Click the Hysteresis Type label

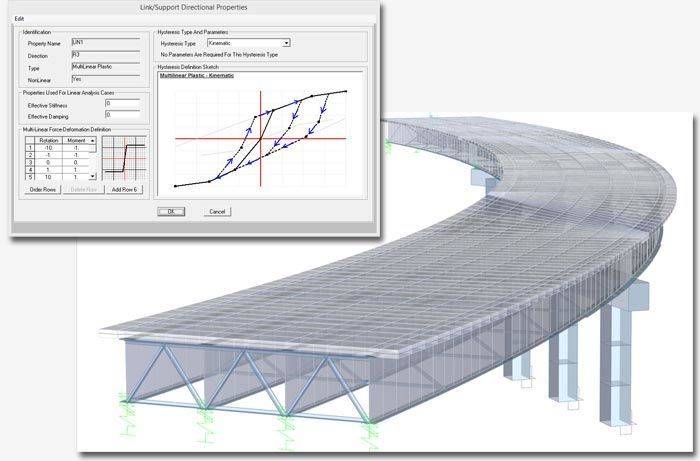178,44
